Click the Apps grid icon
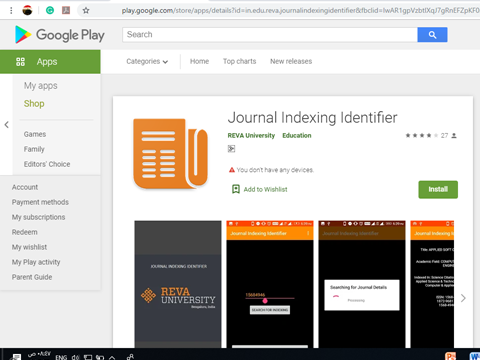This screenshot has height=360, width=480. click(x=20, y=62)
